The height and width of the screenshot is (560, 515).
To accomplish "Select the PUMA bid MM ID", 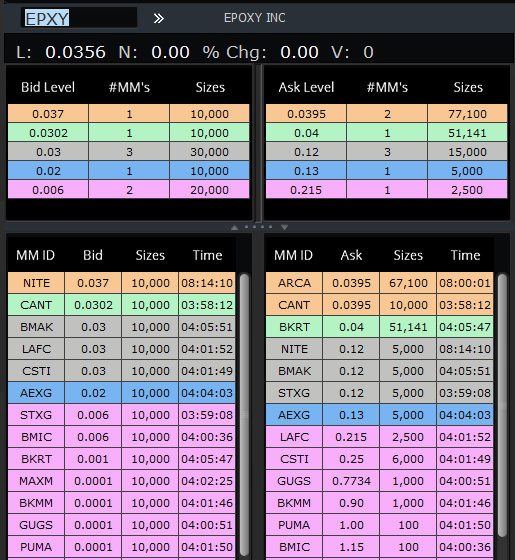I will point(36,547).
